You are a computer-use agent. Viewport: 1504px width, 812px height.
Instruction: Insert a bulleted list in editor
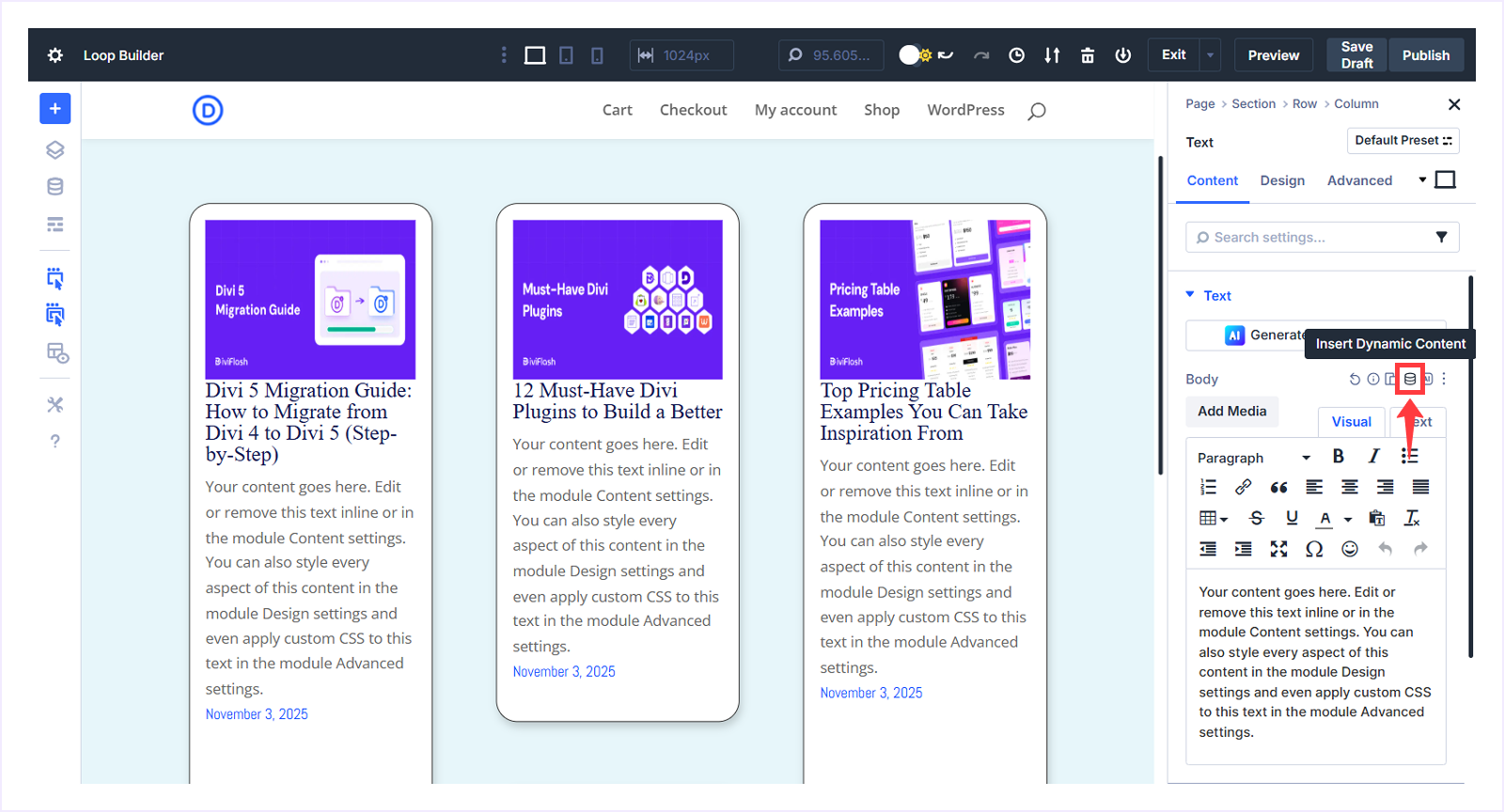1409,456
